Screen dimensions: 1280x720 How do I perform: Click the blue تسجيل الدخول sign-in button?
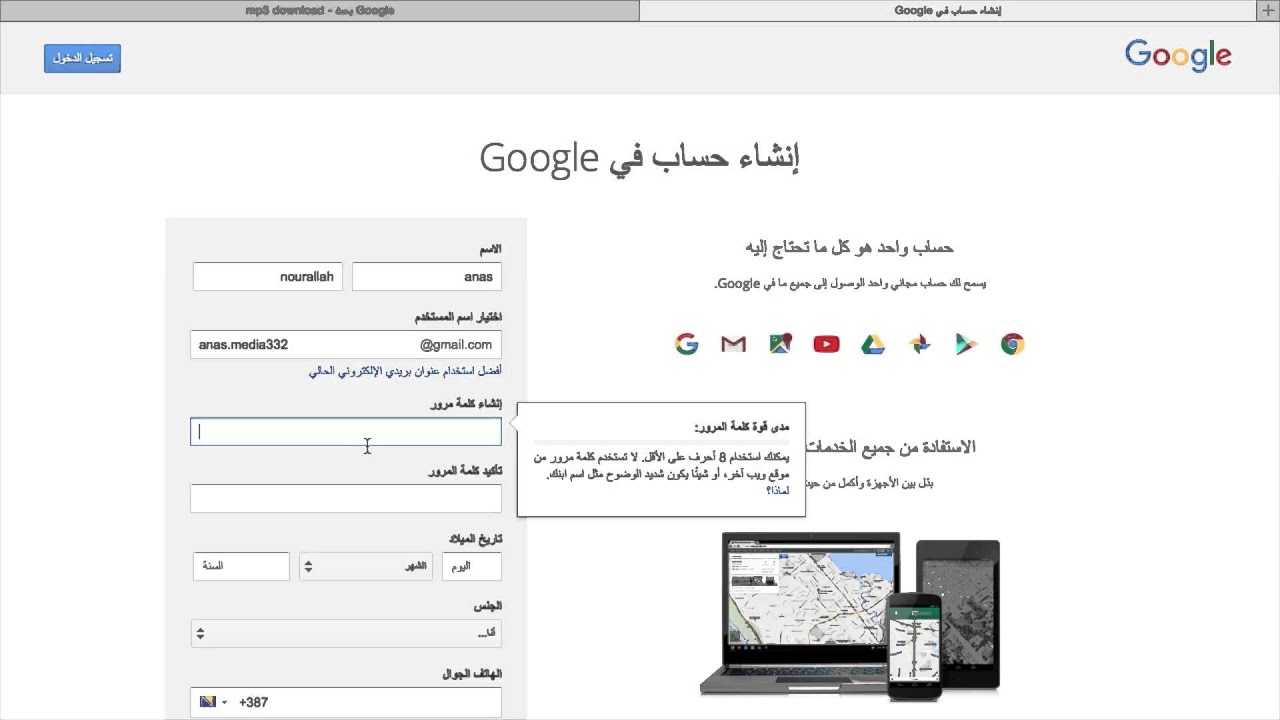click(82, 58)
